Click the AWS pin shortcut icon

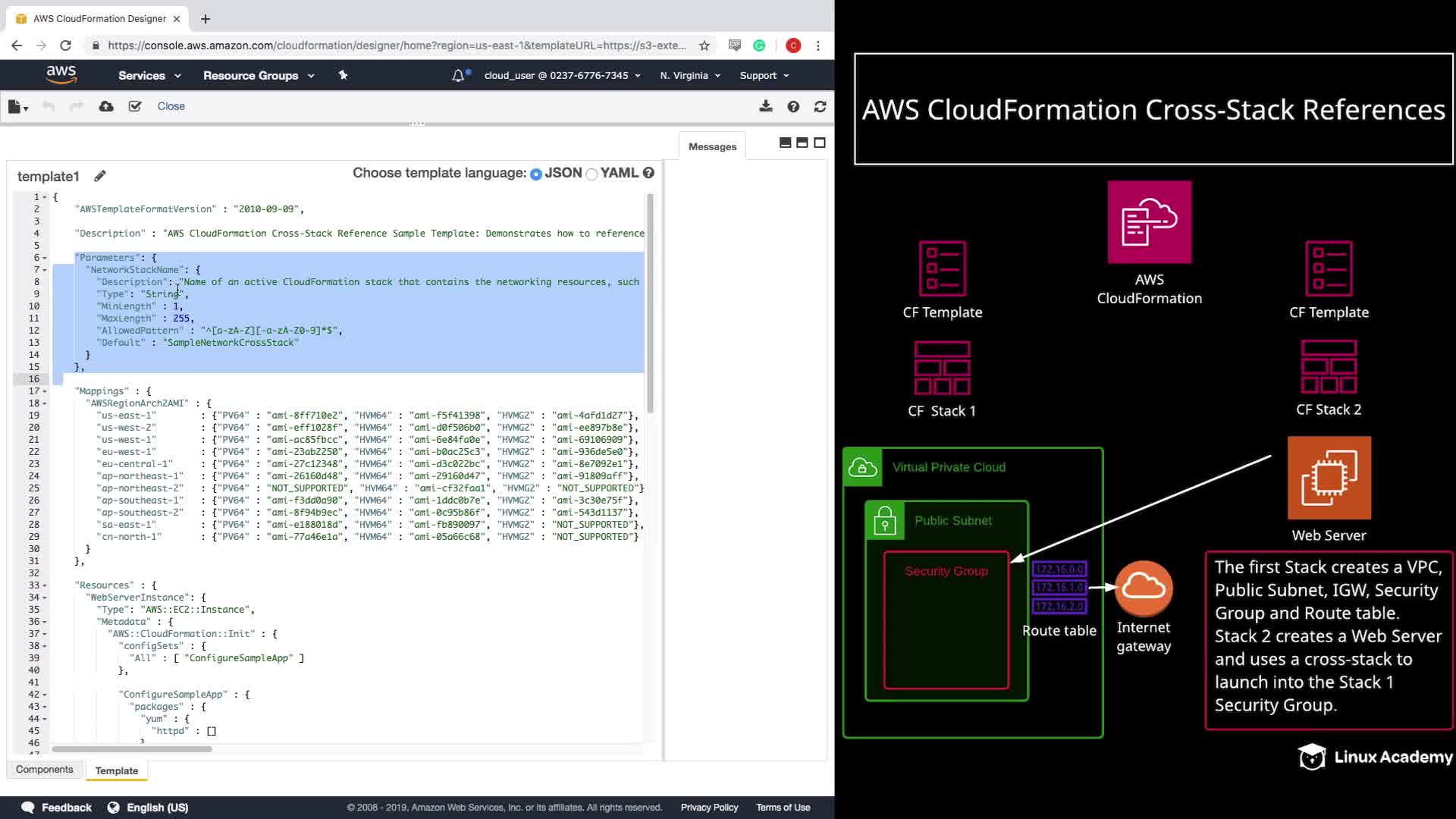pyautogui.click(x=343, y=75)
